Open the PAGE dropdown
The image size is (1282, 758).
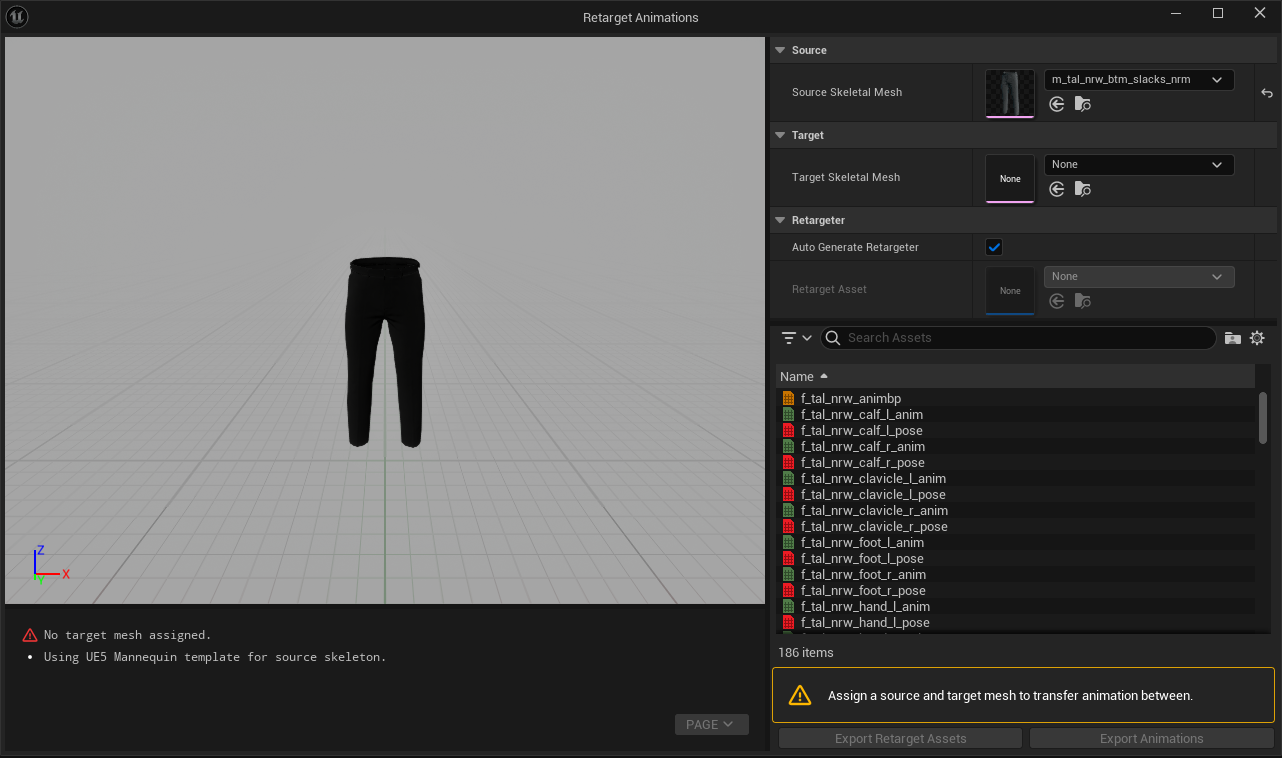pyautogui.click(x=712, y=724)
